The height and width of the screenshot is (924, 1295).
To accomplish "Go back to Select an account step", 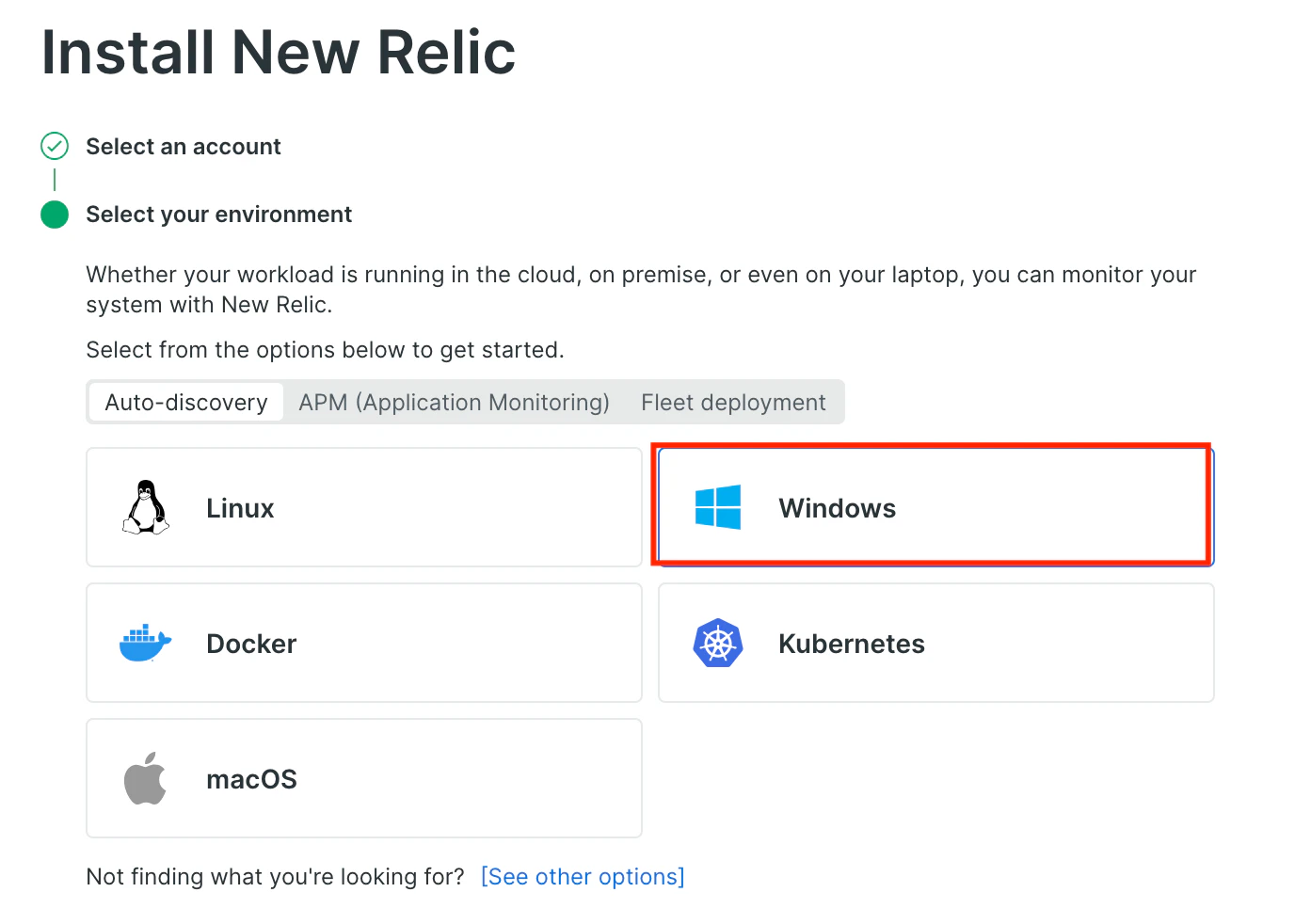I will pos(184,147).
